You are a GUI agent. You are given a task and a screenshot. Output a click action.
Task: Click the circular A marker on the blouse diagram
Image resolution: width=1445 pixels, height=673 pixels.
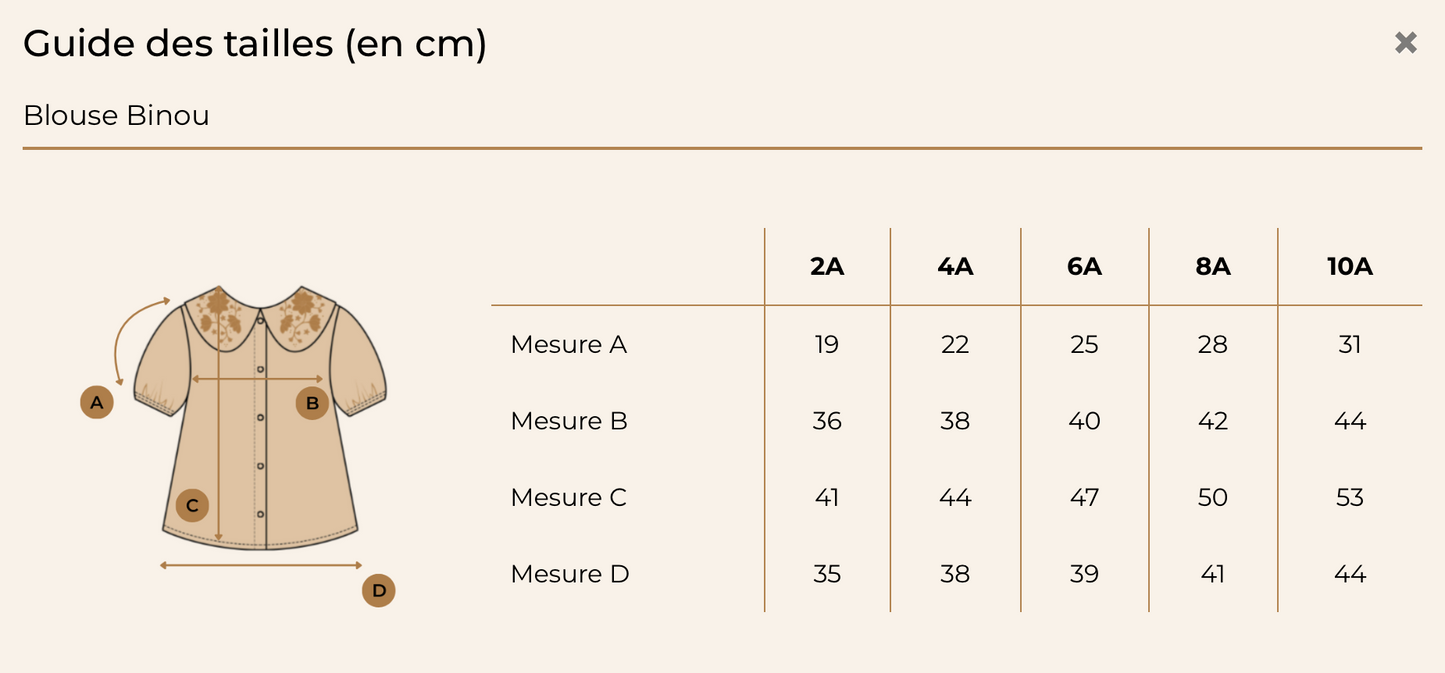(97, 402)
